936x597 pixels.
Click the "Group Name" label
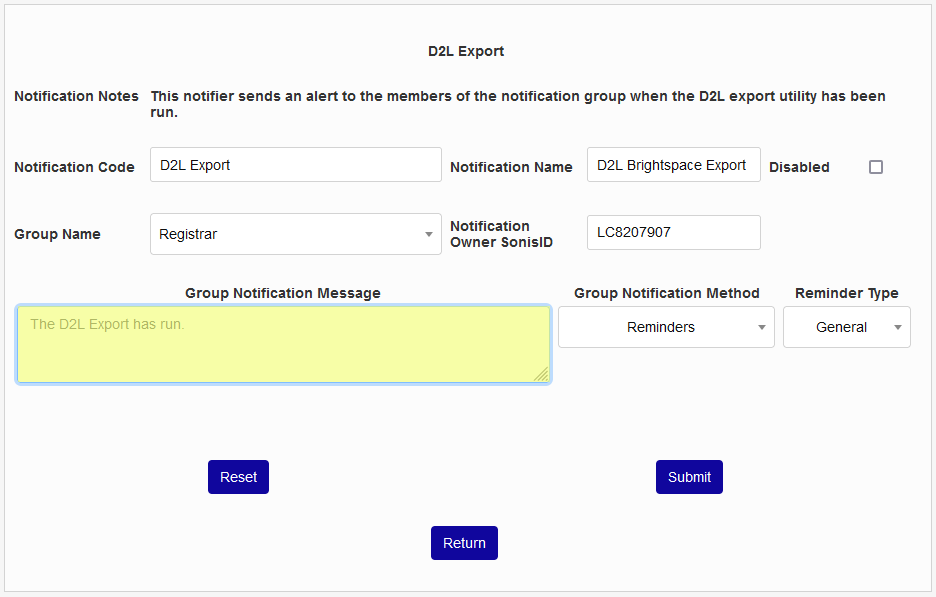[57, 234]
